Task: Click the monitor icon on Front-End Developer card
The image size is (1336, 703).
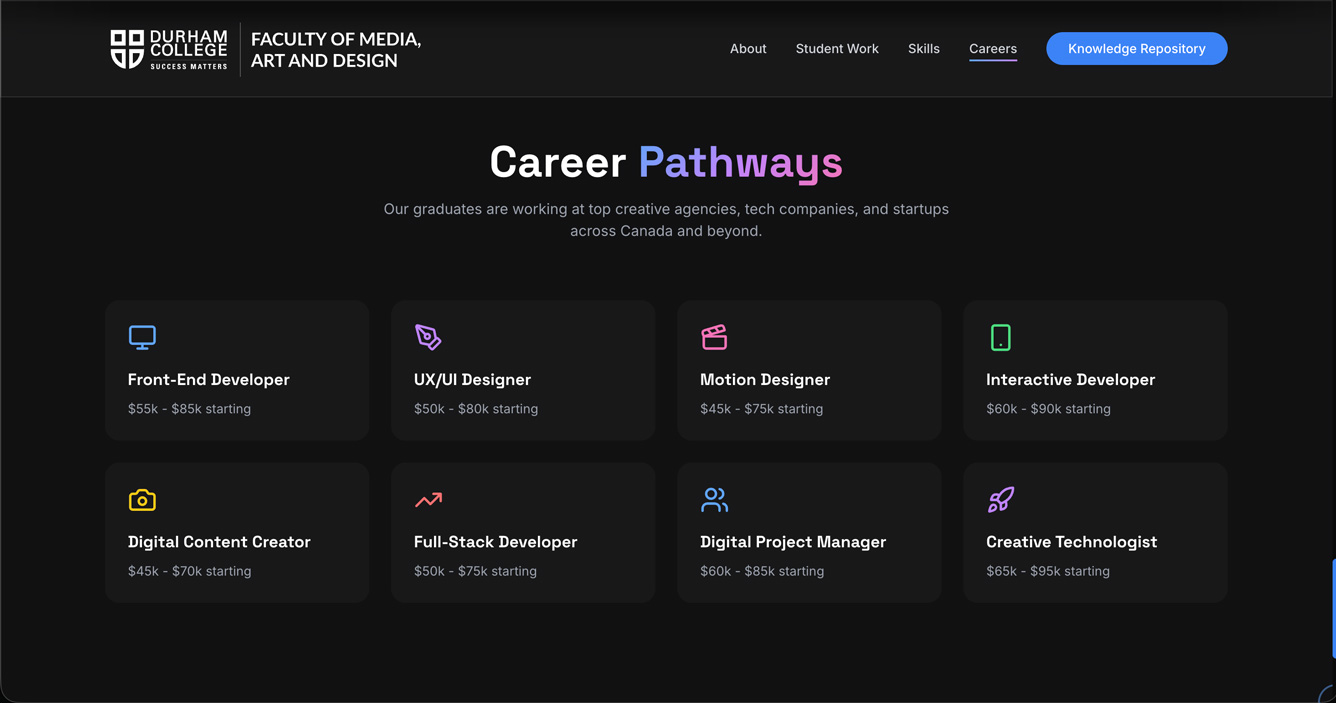Action: coord(142,337)
